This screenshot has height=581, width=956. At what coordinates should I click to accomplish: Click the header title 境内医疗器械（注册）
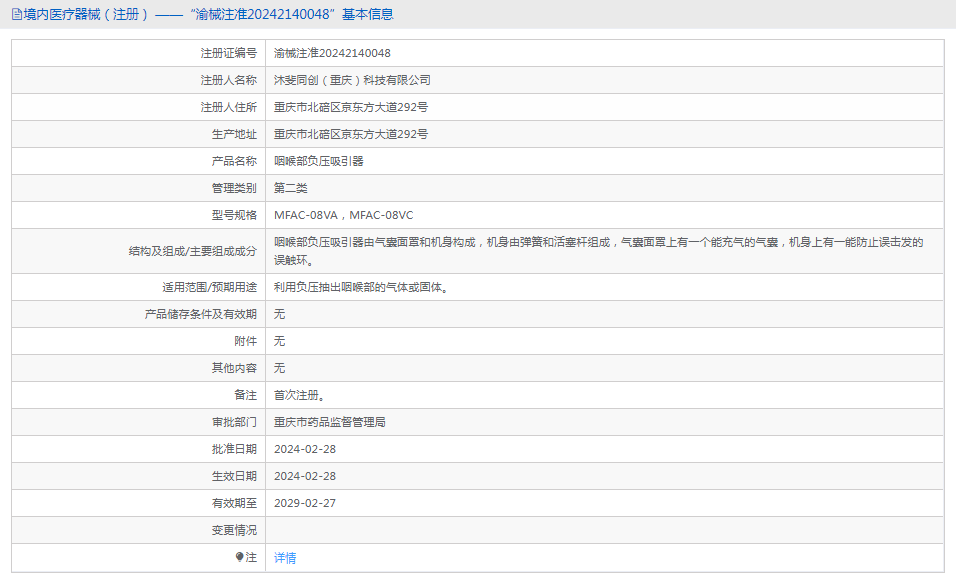click(x=86, y=14)
